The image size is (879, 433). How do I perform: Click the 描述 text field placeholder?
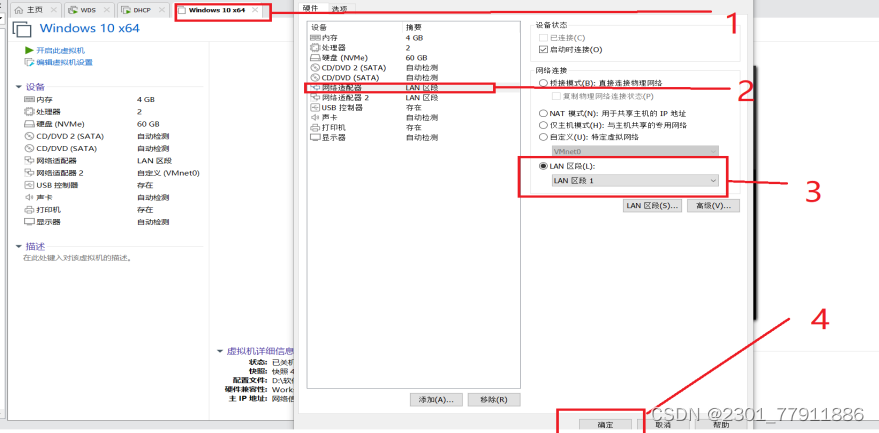(x=77, y=259)
